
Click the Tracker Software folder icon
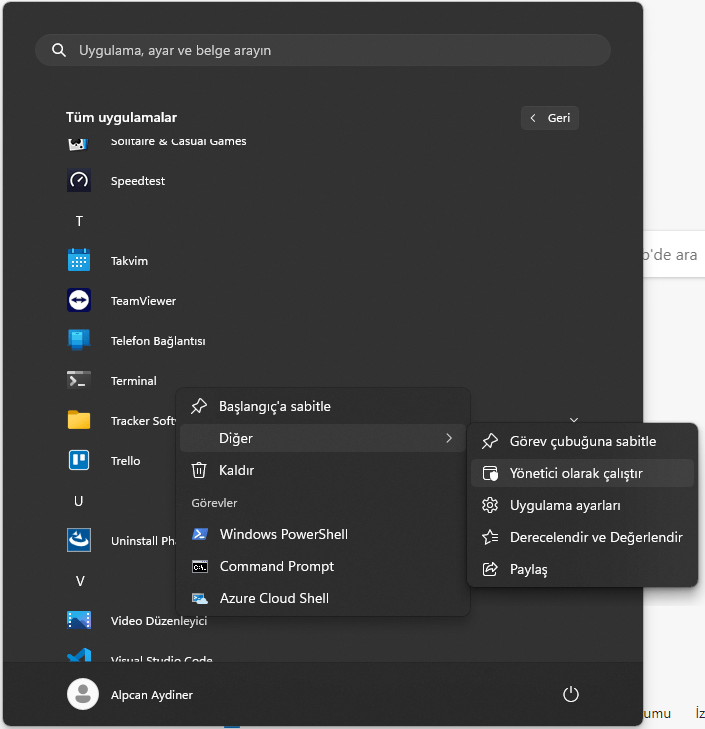pyautogui.click(x=79, y=420)
